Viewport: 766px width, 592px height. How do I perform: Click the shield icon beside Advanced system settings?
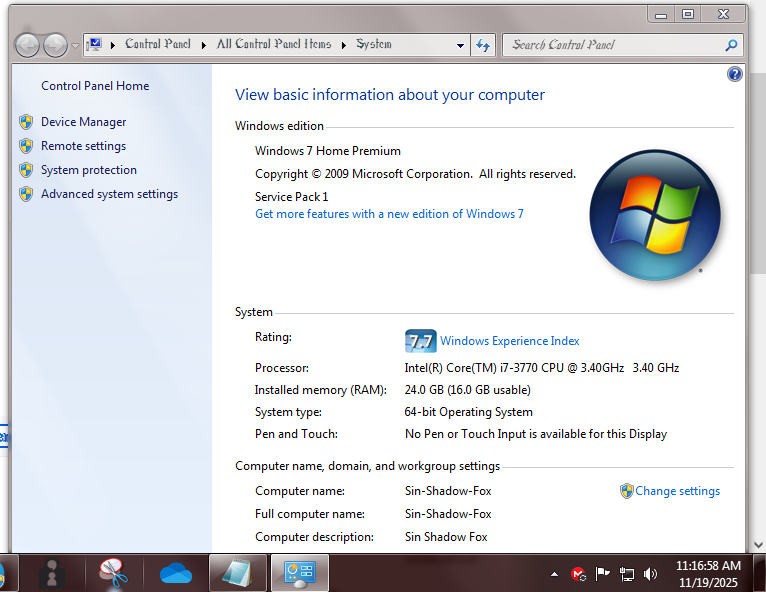tap(26, 194)
